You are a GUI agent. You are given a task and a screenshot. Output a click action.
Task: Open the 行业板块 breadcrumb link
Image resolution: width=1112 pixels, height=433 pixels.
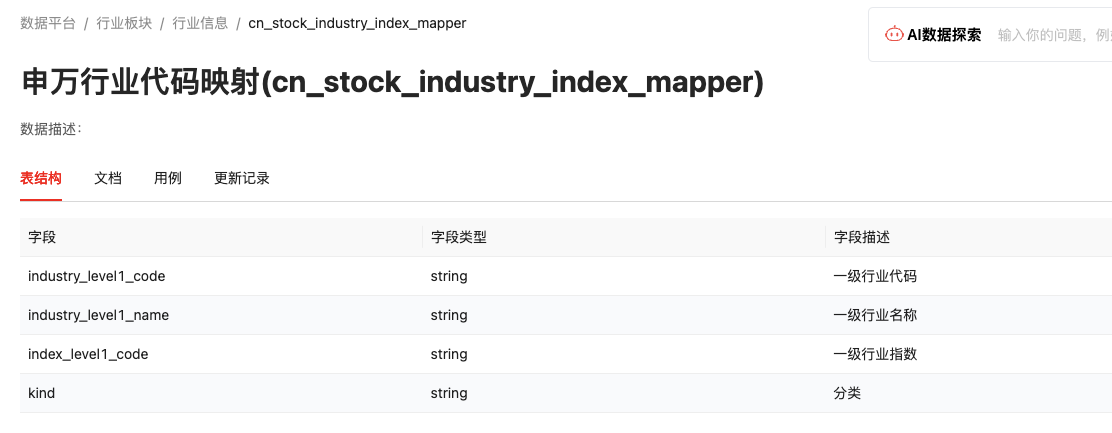point(124,22)
